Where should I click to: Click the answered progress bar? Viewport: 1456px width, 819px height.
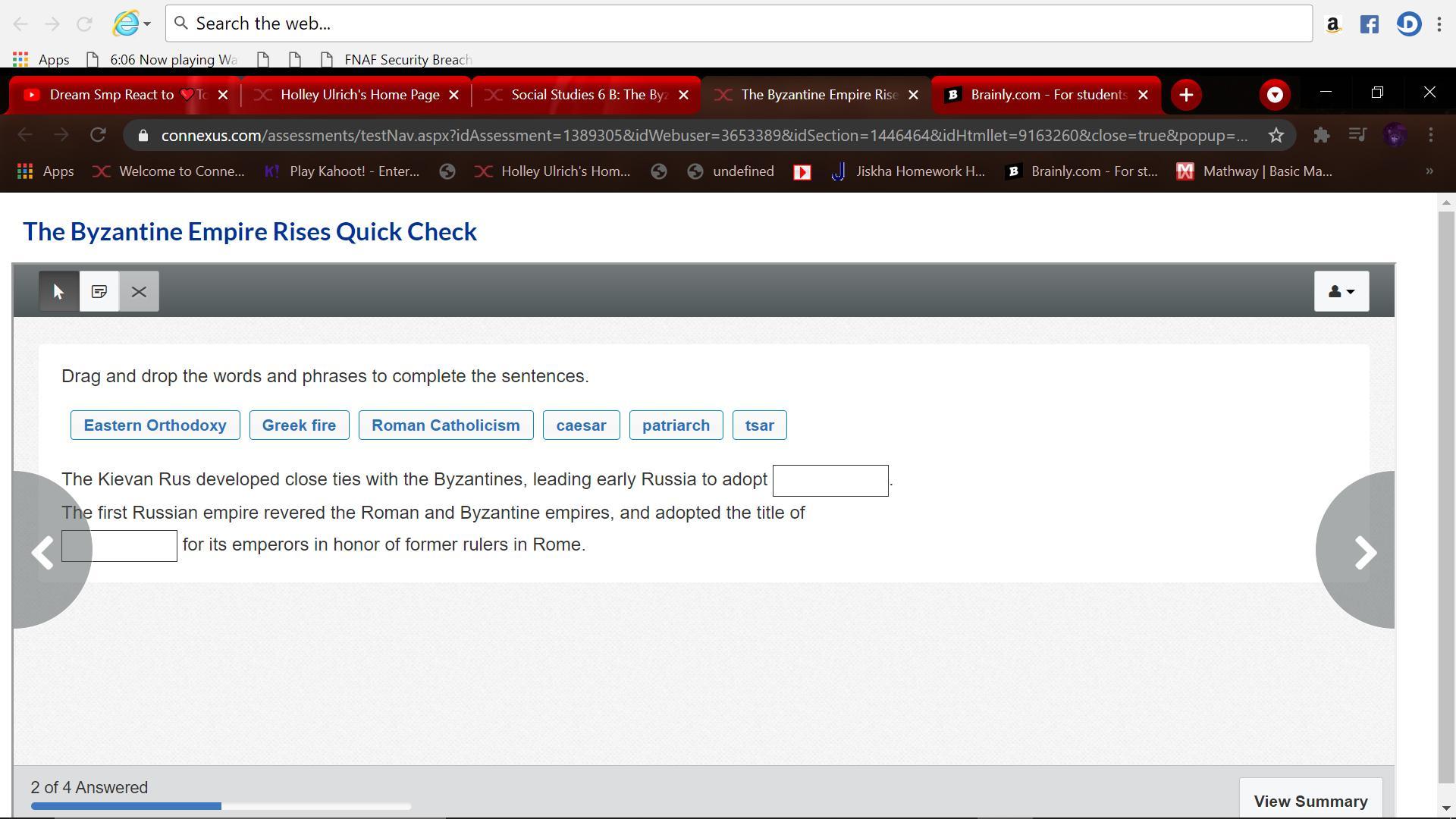tap(221, 806)
